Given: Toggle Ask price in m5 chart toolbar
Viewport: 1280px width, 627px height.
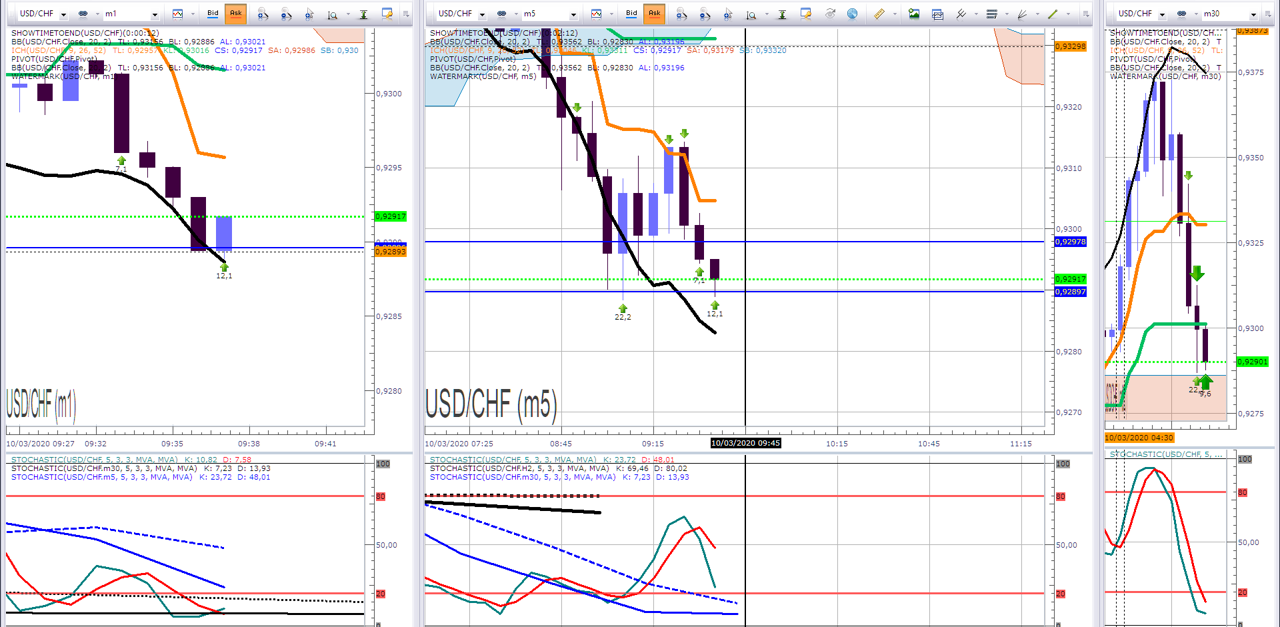Looking at the screenshot, I should point(654,13).
